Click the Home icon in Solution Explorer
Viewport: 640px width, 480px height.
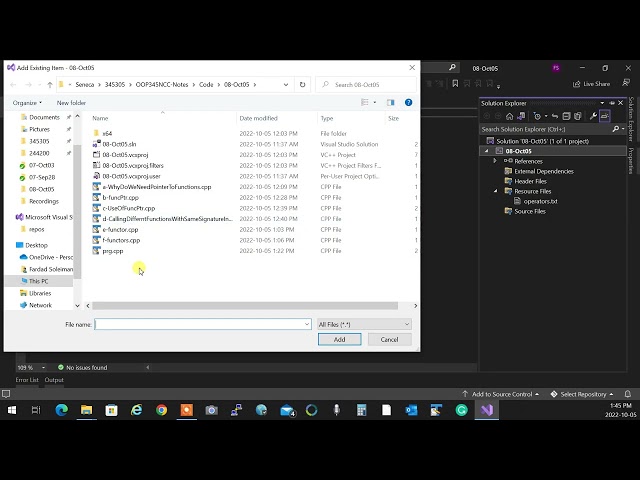click(510, 116)
